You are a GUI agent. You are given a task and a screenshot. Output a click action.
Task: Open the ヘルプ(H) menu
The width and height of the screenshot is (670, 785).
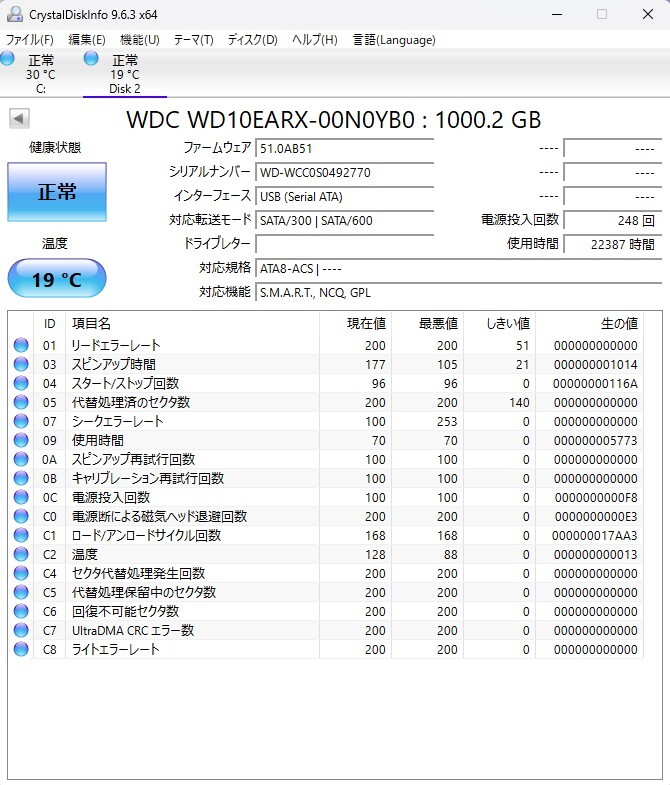(x=314, y=40)
